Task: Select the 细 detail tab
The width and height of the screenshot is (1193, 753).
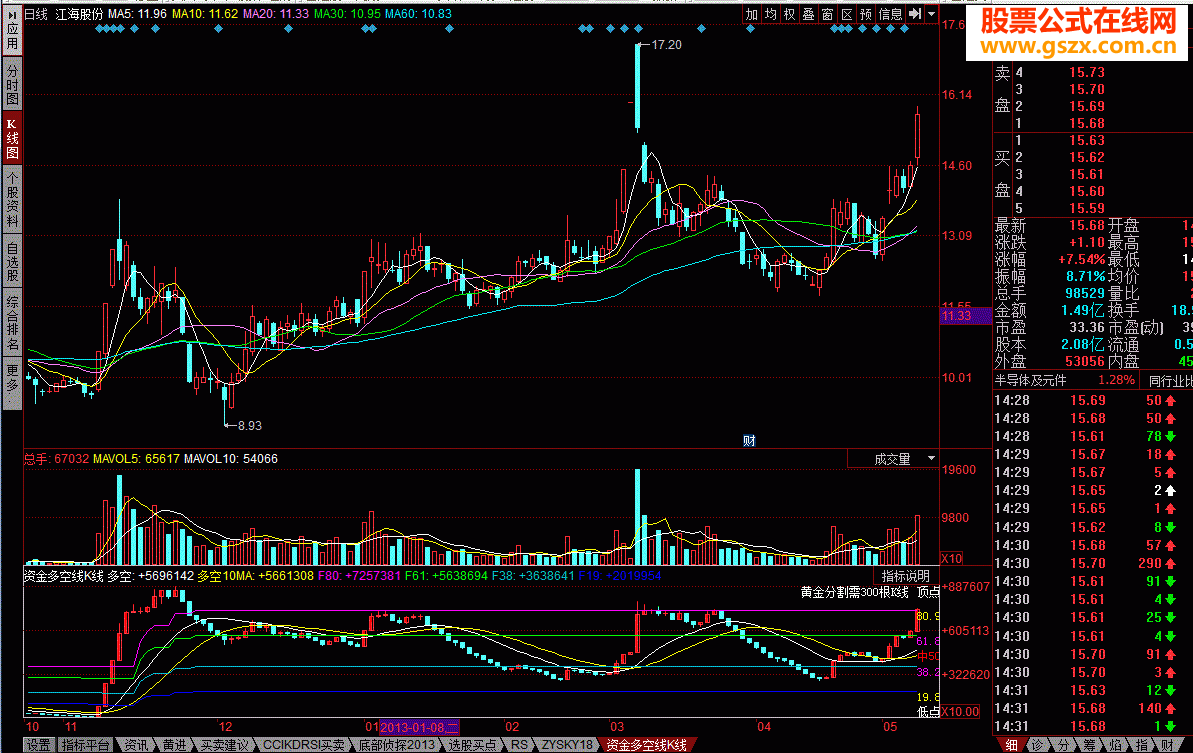Action: point(1010,745)
